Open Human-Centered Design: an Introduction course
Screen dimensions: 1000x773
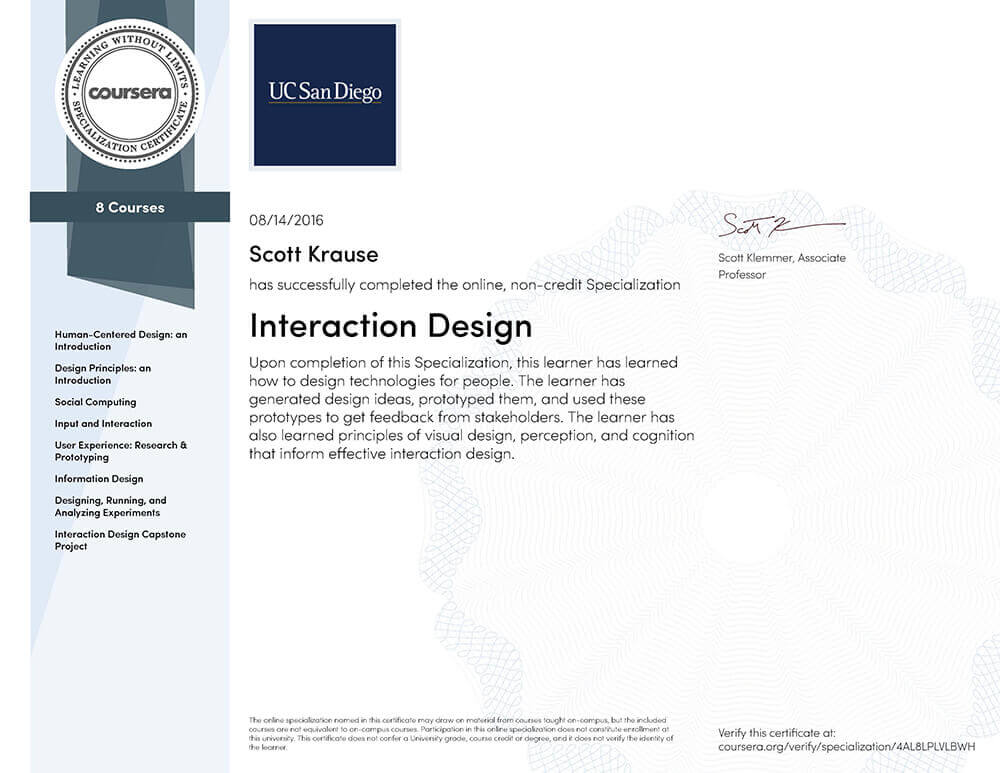point(121,341)
